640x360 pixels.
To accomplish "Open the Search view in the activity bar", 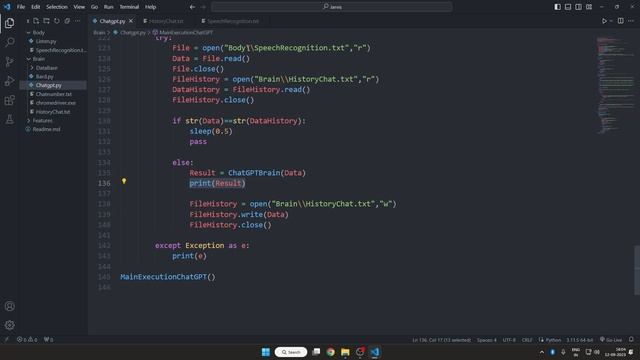I will 9,42.
